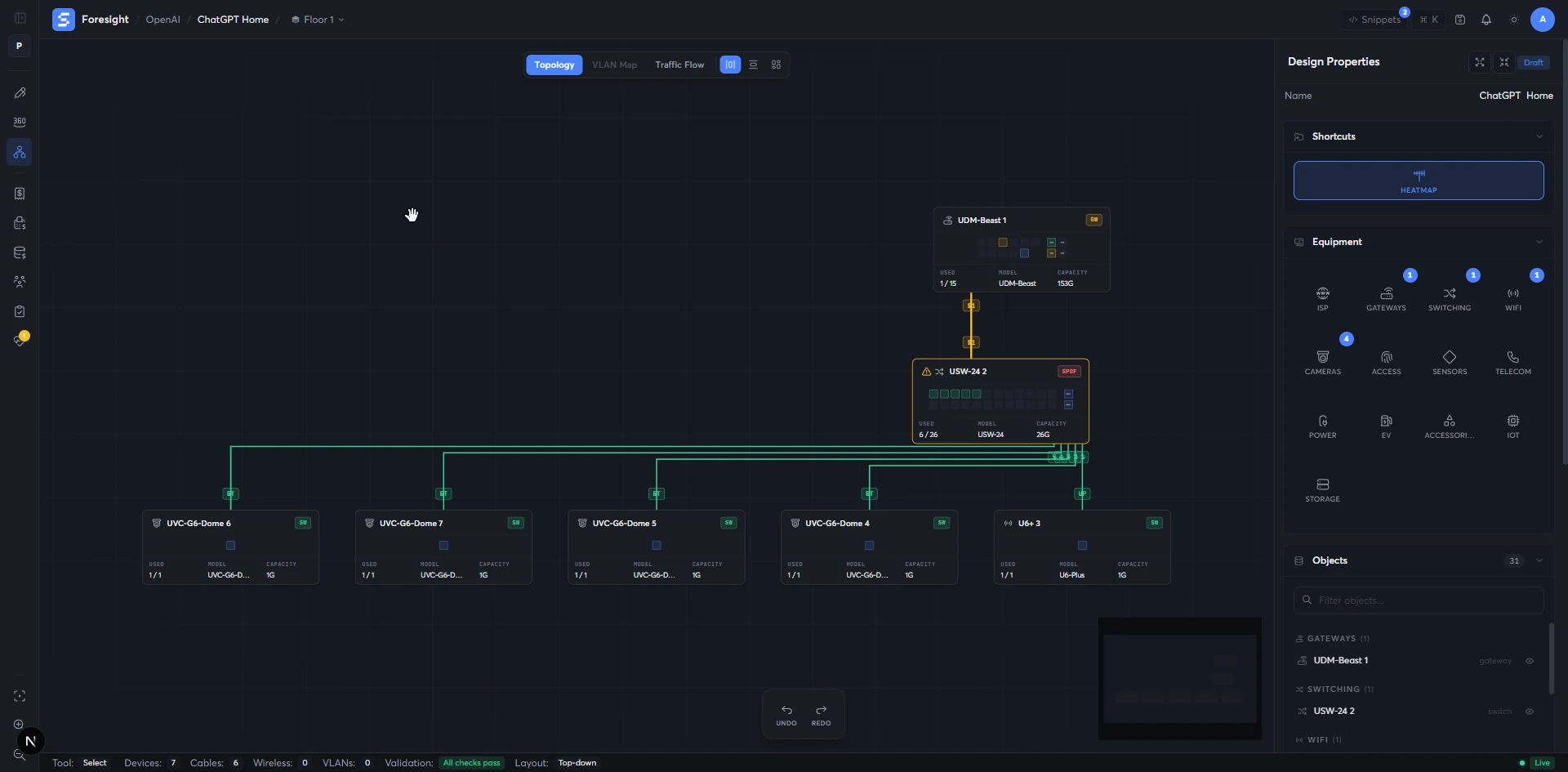Switch to the Traffic Flow tab
Screen dimensions: 1568x772
tap(679, 65)
